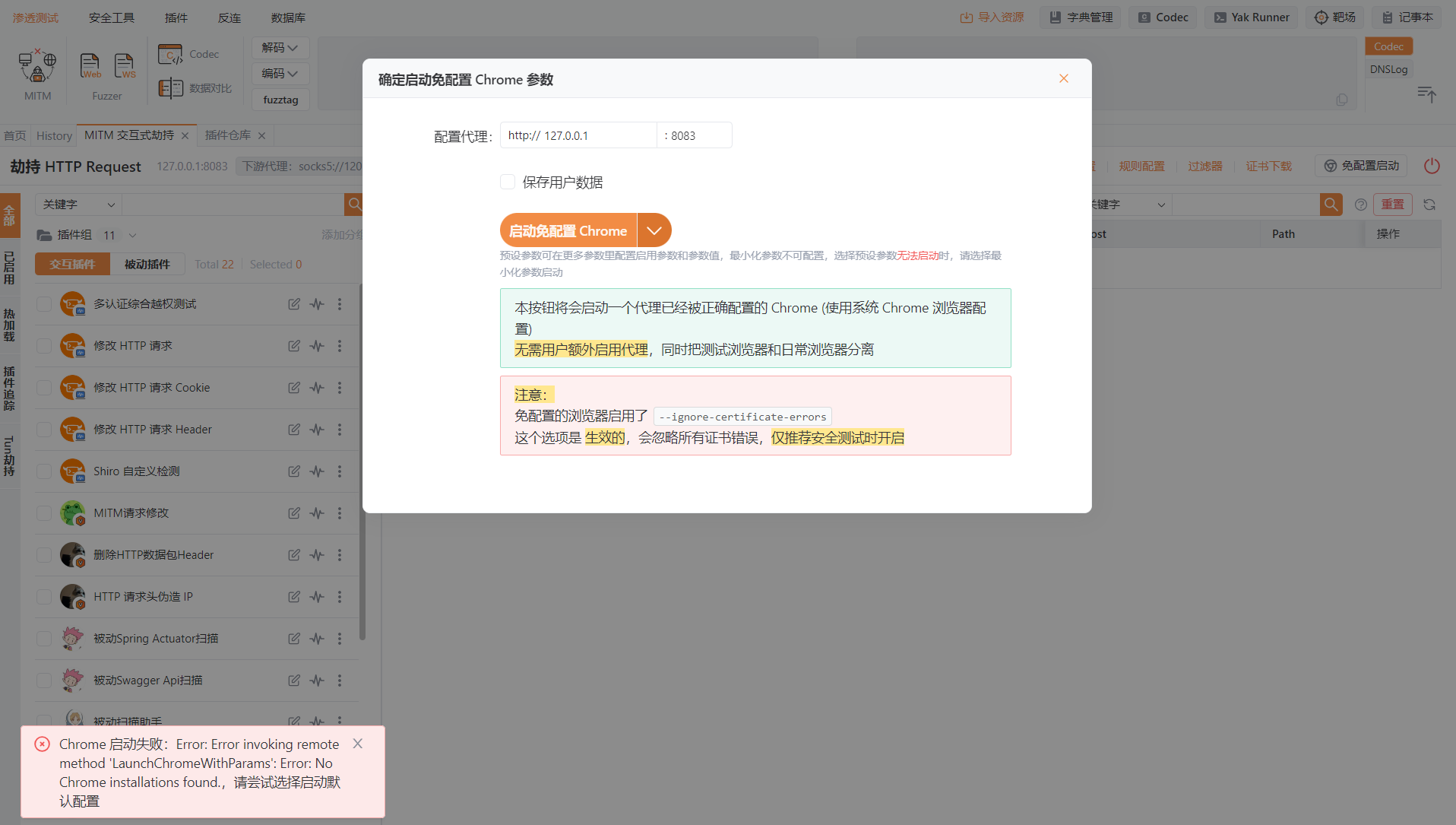Check the 多认证综合越权测试 plugin checkbox
Viewport: 1456px width, 825px height.
point(44,304)
